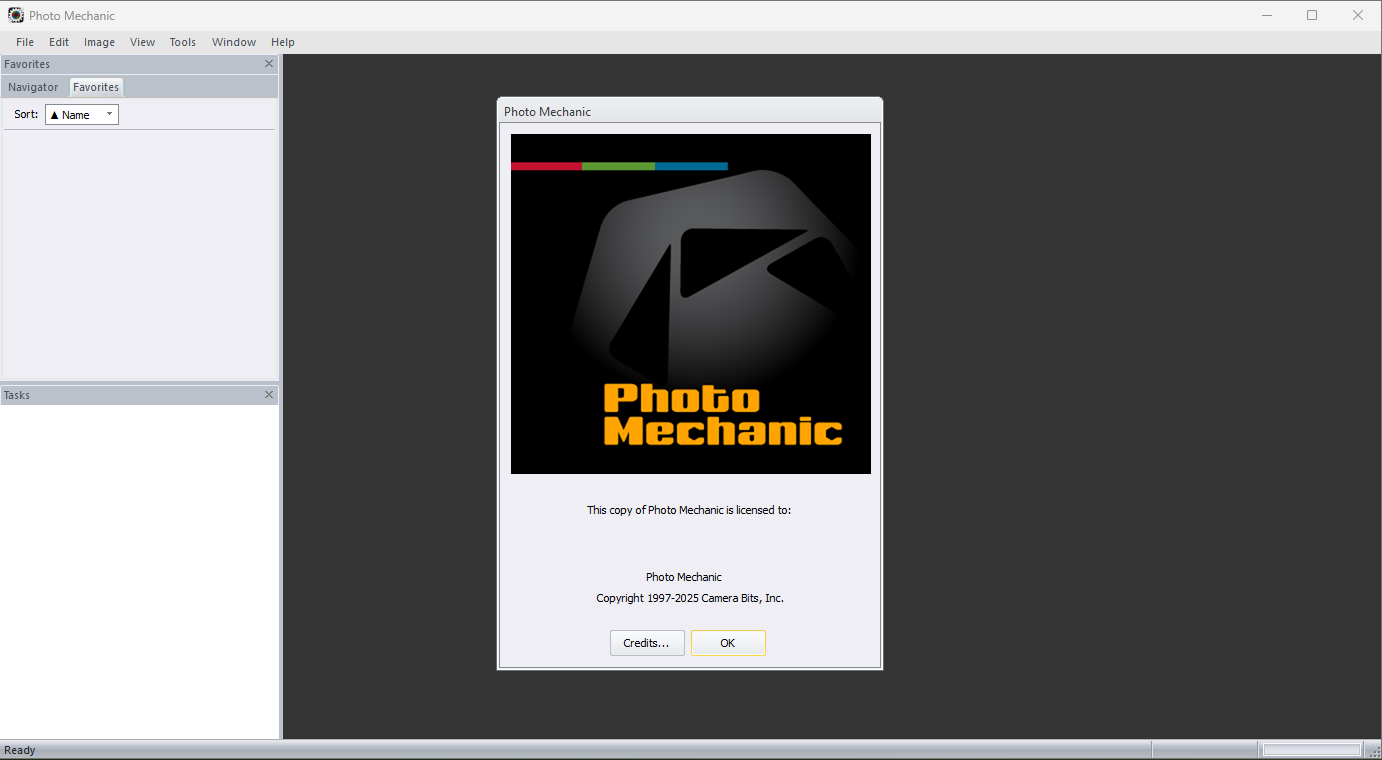Open the Help menu
1382x760 pixels.
point(283,42)
